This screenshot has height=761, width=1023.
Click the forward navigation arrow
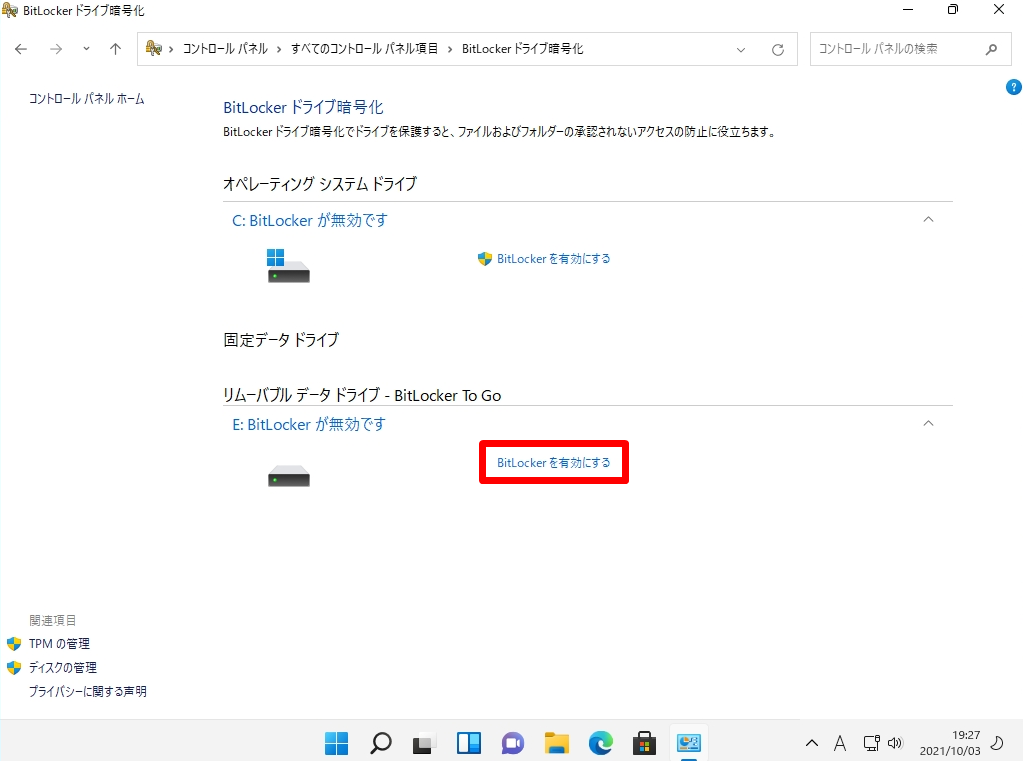[x=56, y=49]
